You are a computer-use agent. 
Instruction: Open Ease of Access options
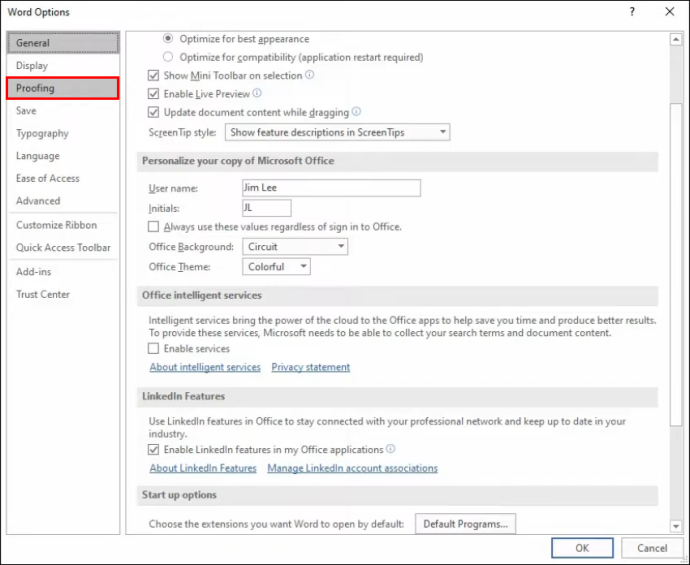click(63, 178)
